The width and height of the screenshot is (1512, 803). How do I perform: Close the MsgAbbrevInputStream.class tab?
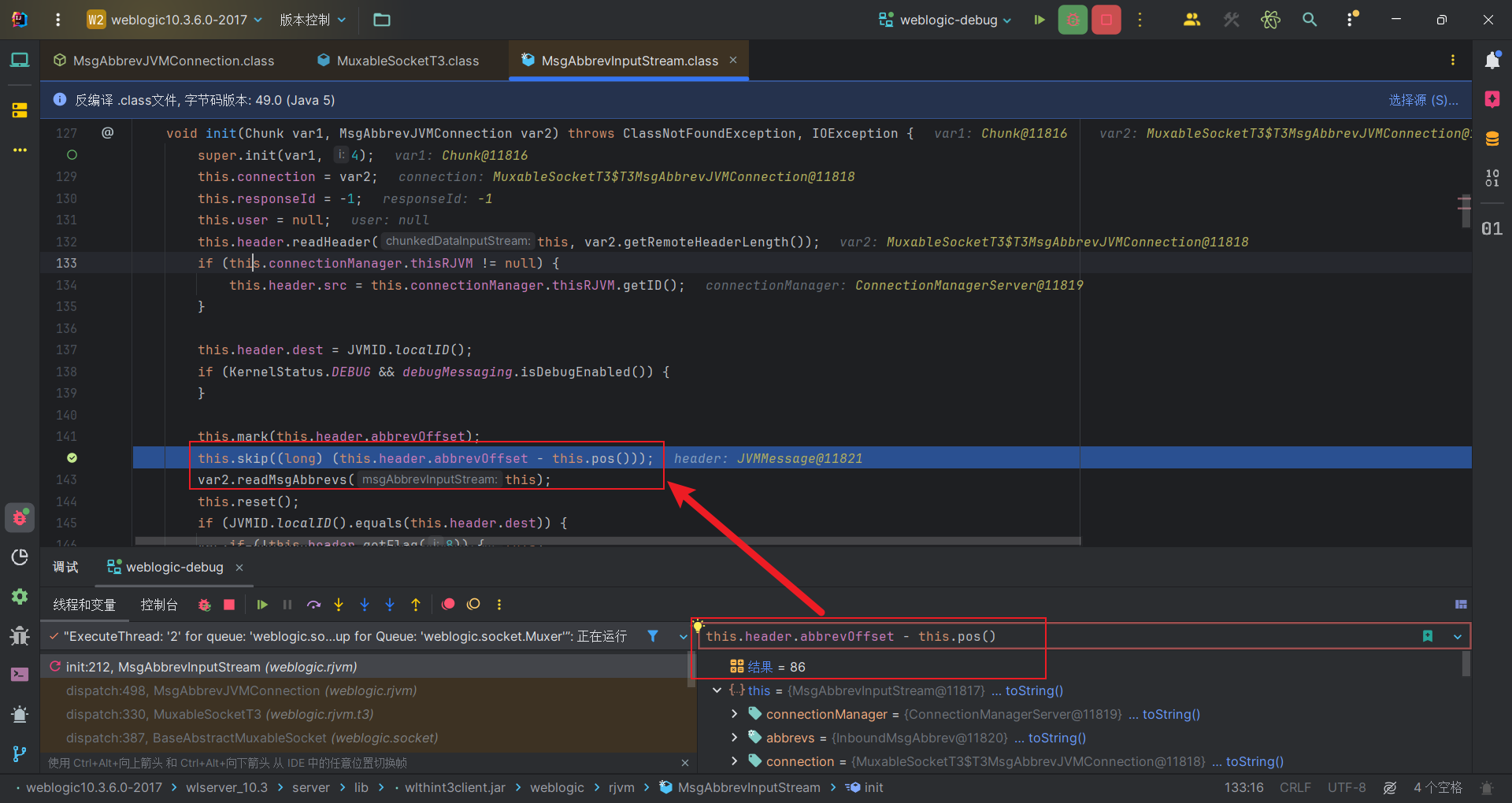click(x=733, y=60)
